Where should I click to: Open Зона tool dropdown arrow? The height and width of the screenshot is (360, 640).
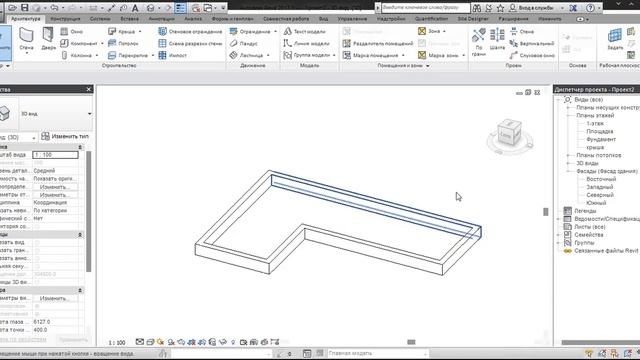[x=444, y=31]
